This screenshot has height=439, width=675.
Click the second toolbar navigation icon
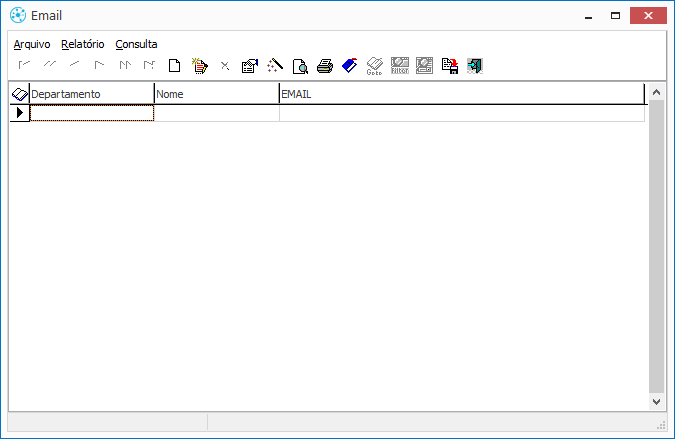[x=50, y=64]
